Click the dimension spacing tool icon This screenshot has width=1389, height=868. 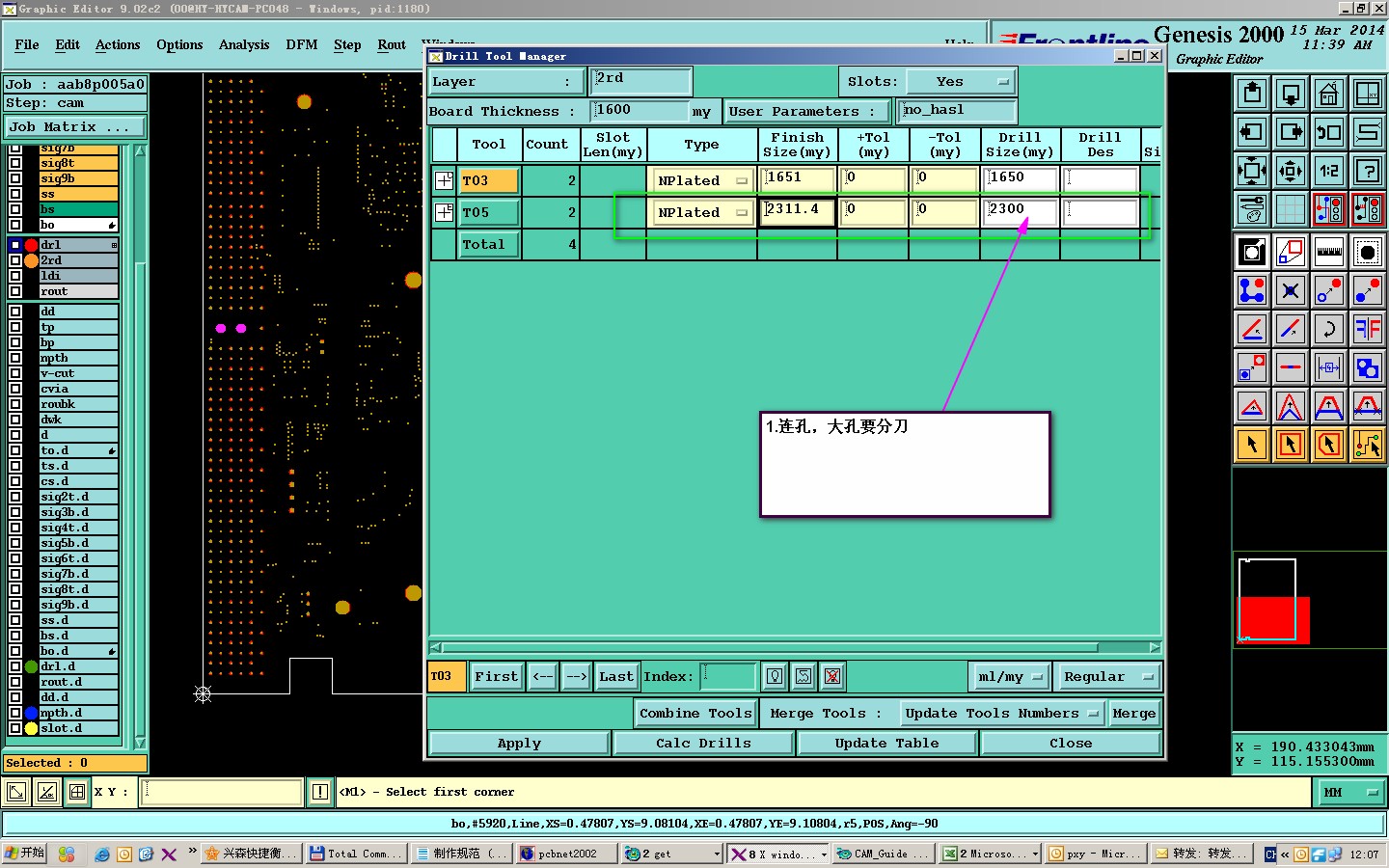1329,367
